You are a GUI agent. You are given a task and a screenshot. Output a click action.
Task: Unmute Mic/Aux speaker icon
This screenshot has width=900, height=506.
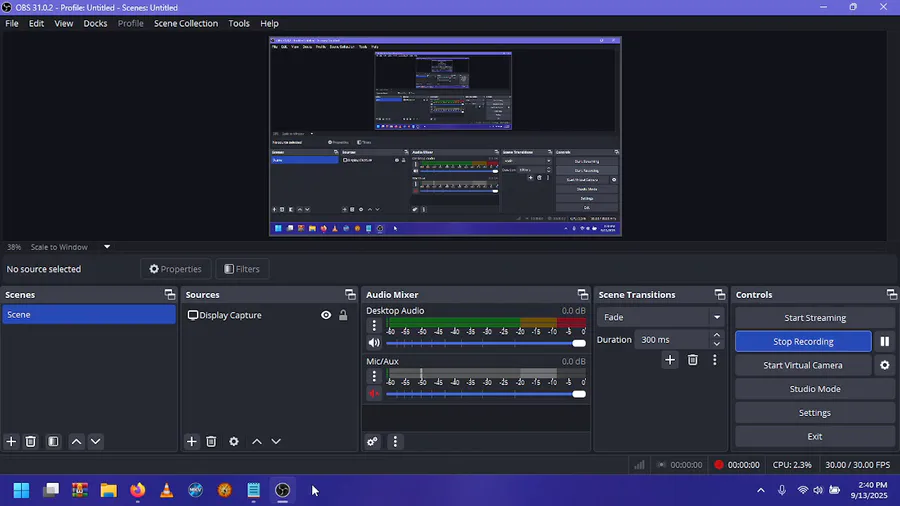[x=374, y=394]
